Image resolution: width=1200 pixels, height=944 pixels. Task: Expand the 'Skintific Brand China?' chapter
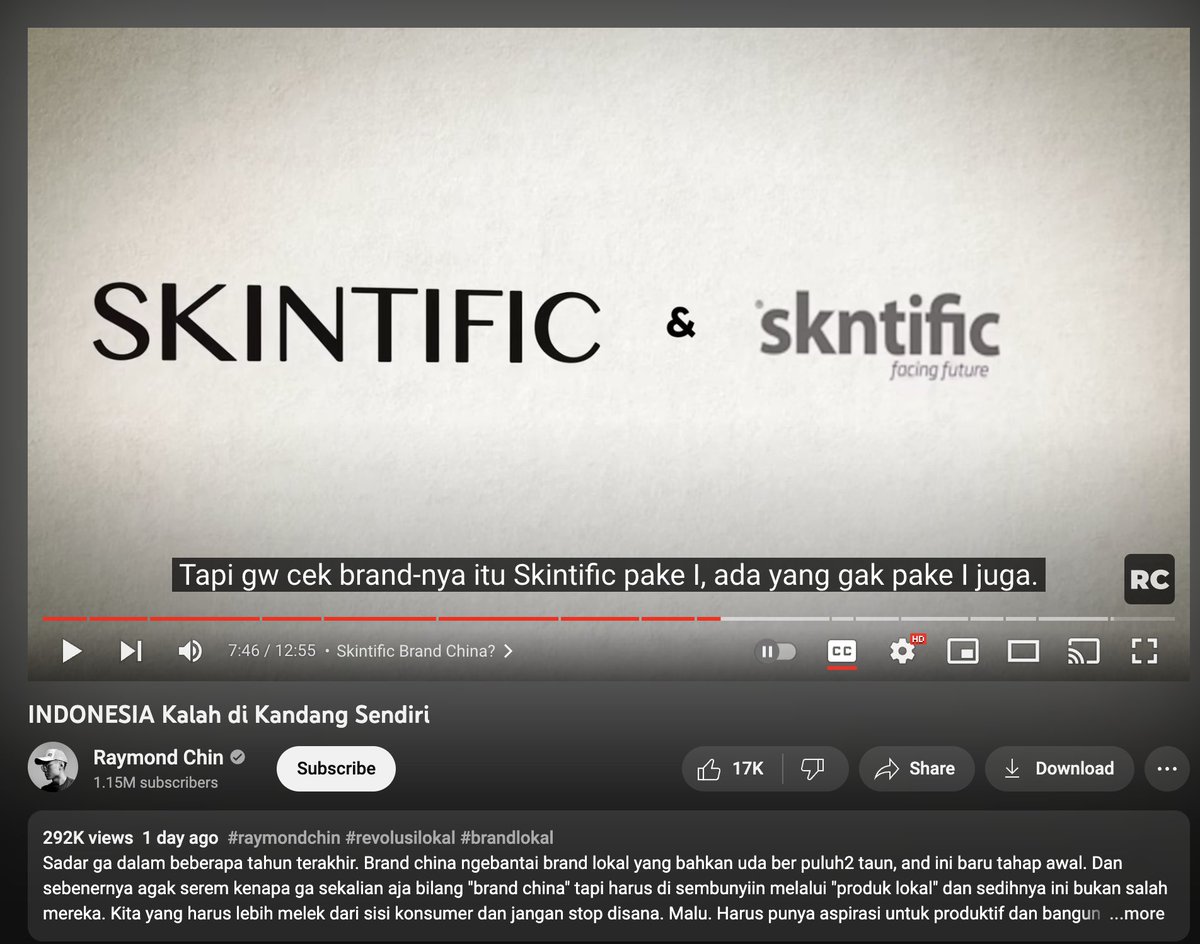[425, 651]
